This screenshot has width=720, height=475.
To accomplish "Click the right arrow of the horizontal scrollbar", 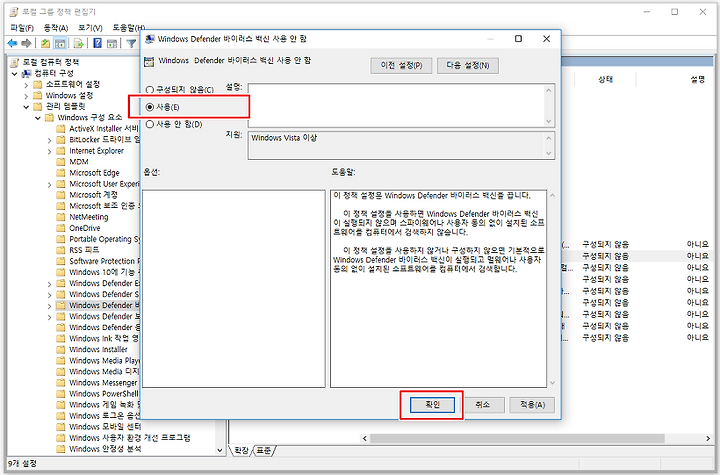I will (708, 439).
